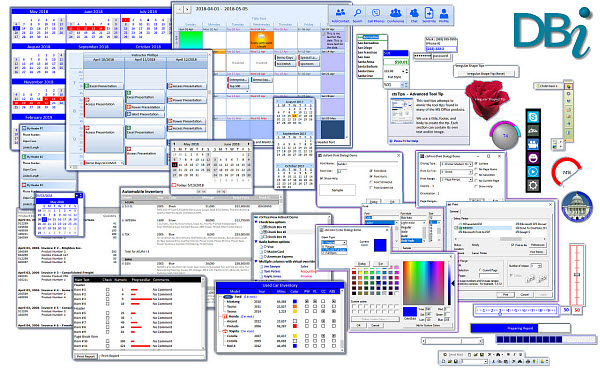The height and width of the screenshot is (368, 600).
Task: Click the gear settings icon in black sidebar
Action: point(533,186)
